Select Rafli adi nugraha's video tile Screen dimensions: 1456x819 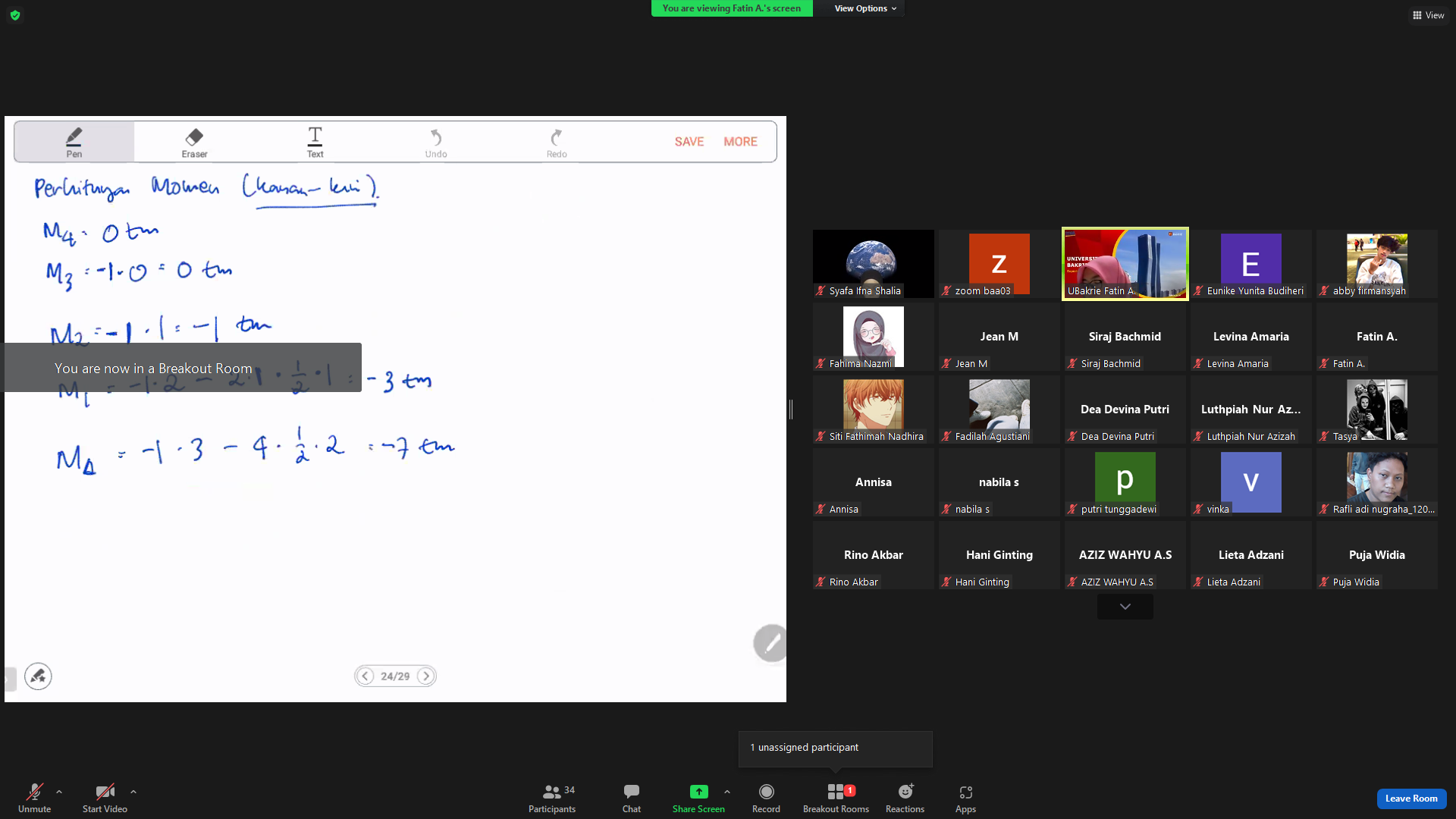coord(1377,482)
